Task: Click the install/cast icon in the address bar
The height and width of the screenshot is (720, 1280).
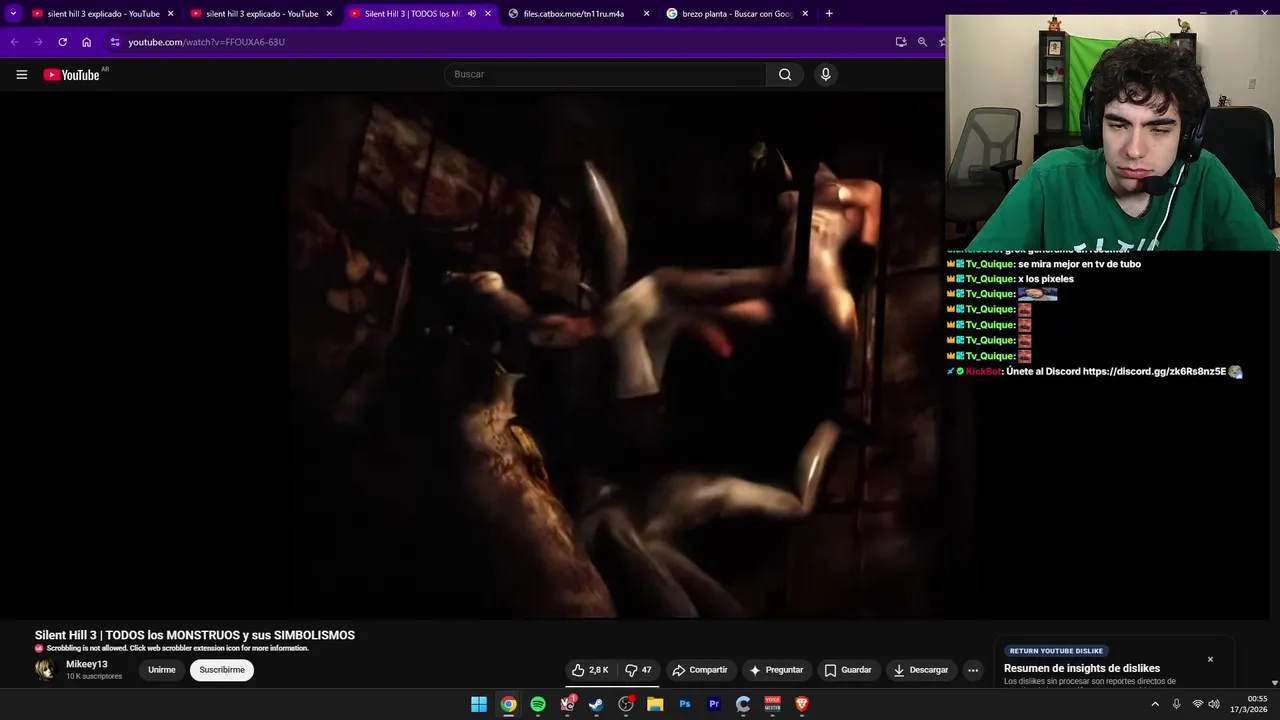Action: click(x=901, y=42)
